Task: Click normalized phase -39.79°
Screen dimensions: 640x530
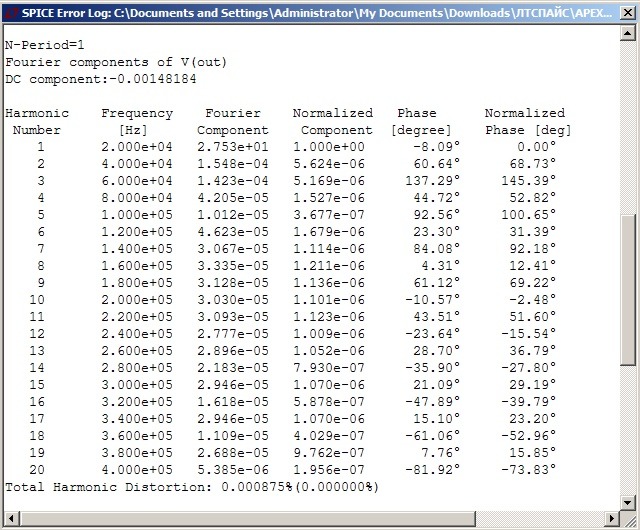Action: click(x=529, y=402)
